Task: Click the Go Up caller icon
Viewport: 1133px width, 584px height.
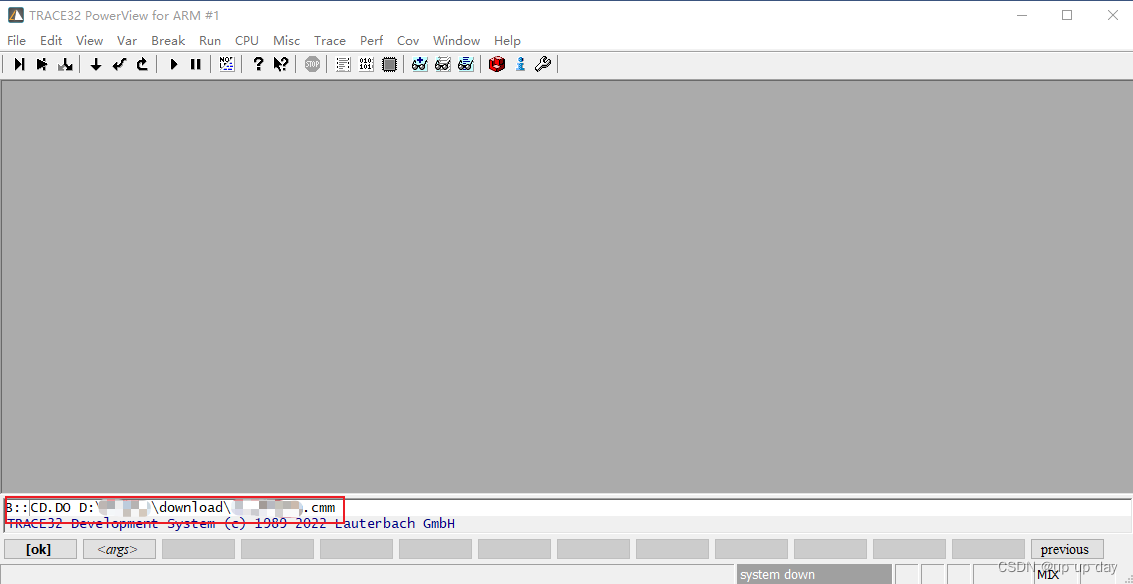Action: (x=119, y=64)
